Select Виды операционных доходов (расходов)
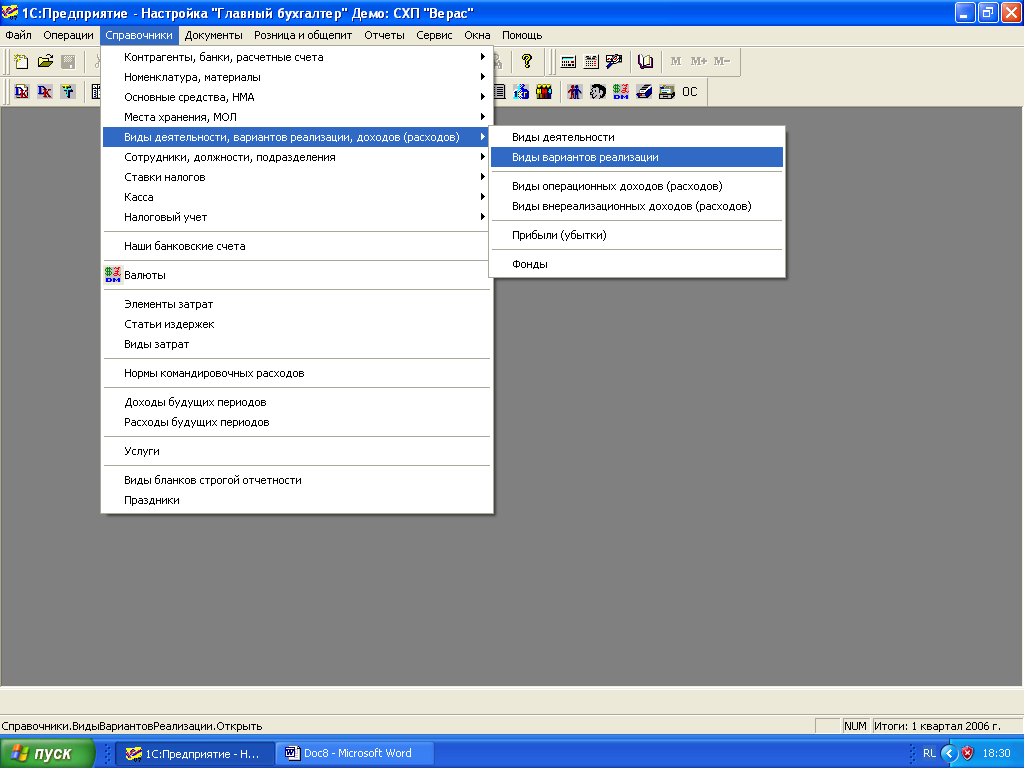 [637, 186]
